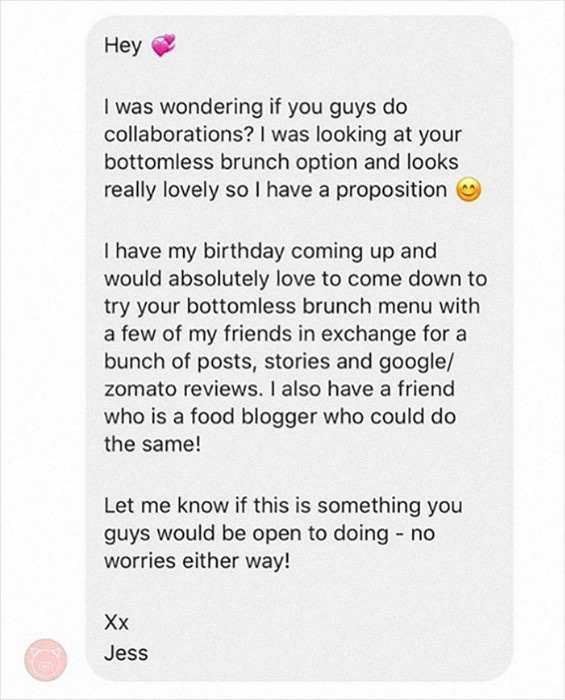The height and width of the screenshot is (700, 565).
Task: Click the "Jess" signature at the bottom
Action: point(126,653)
